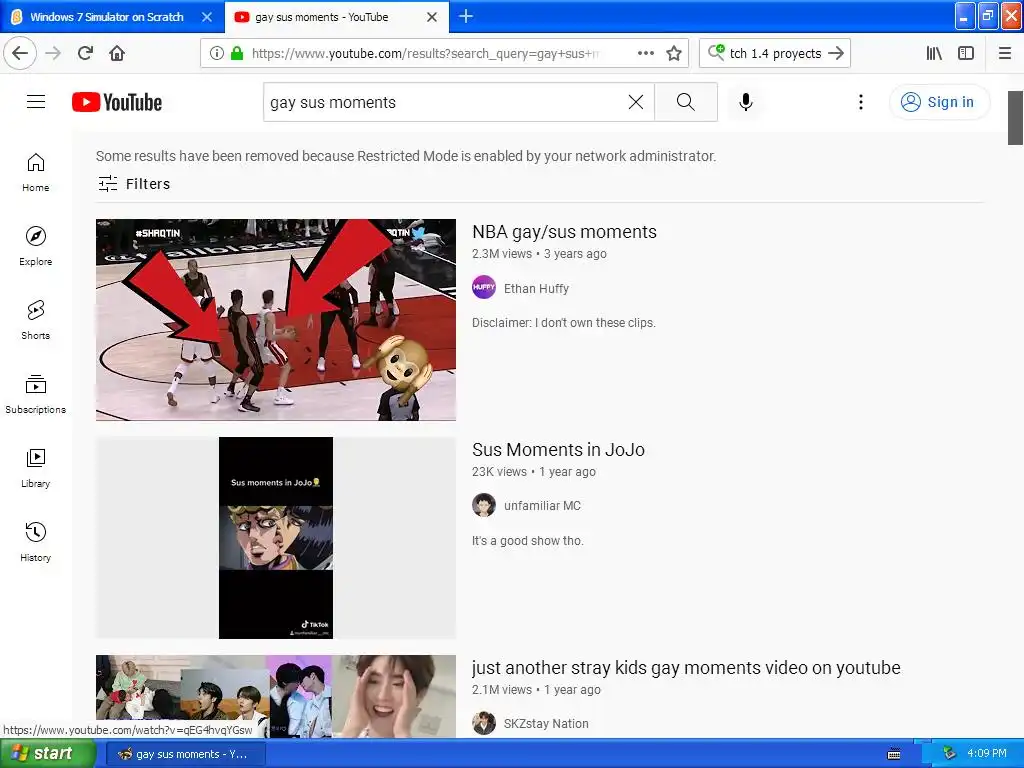Open Sus Moments in JoJo video title
1024x768 pixels.
558,450
